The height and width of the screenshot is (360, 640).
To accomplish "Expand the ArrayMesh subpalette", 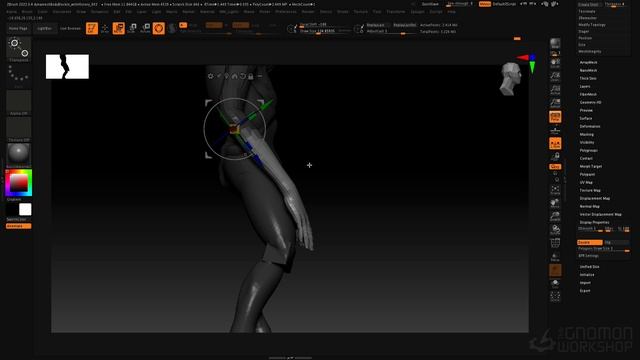I will click(589, 62).
